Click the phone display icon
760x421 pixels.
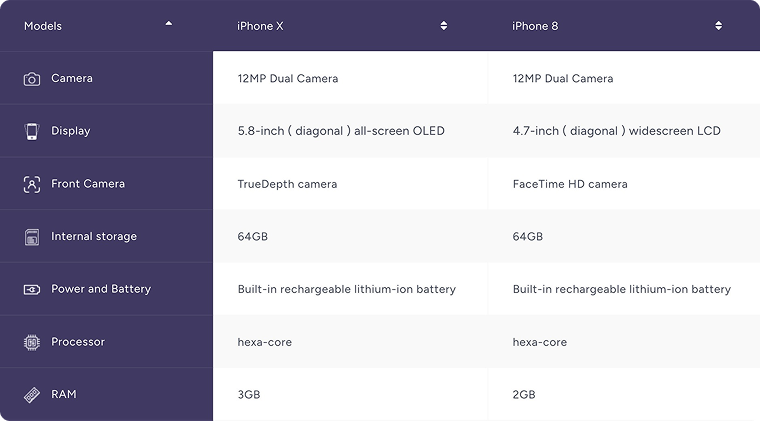[32, 131]
